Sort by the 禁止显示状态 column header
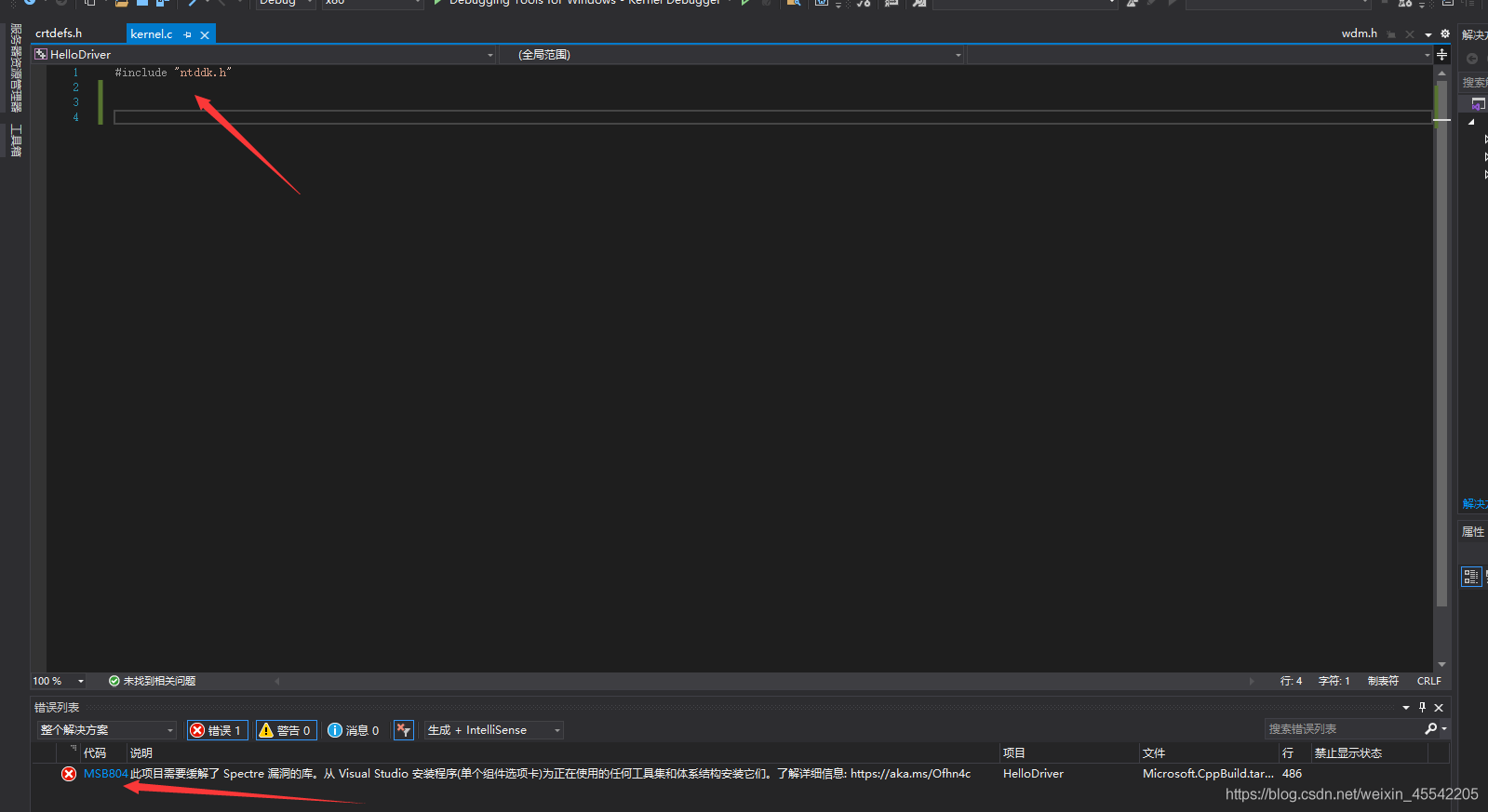Screen dimensions: 1488x812 pos(1347,753)
